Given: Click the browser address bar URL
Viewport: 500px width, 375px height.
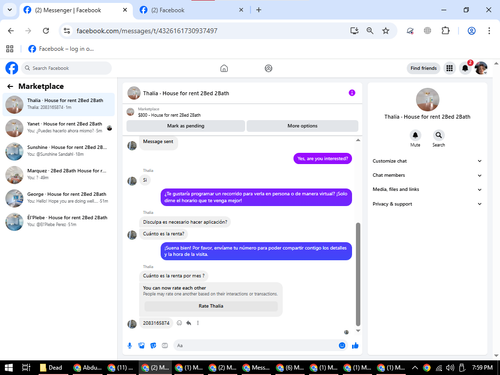Looking at the screenshot, I should point(147,31).
